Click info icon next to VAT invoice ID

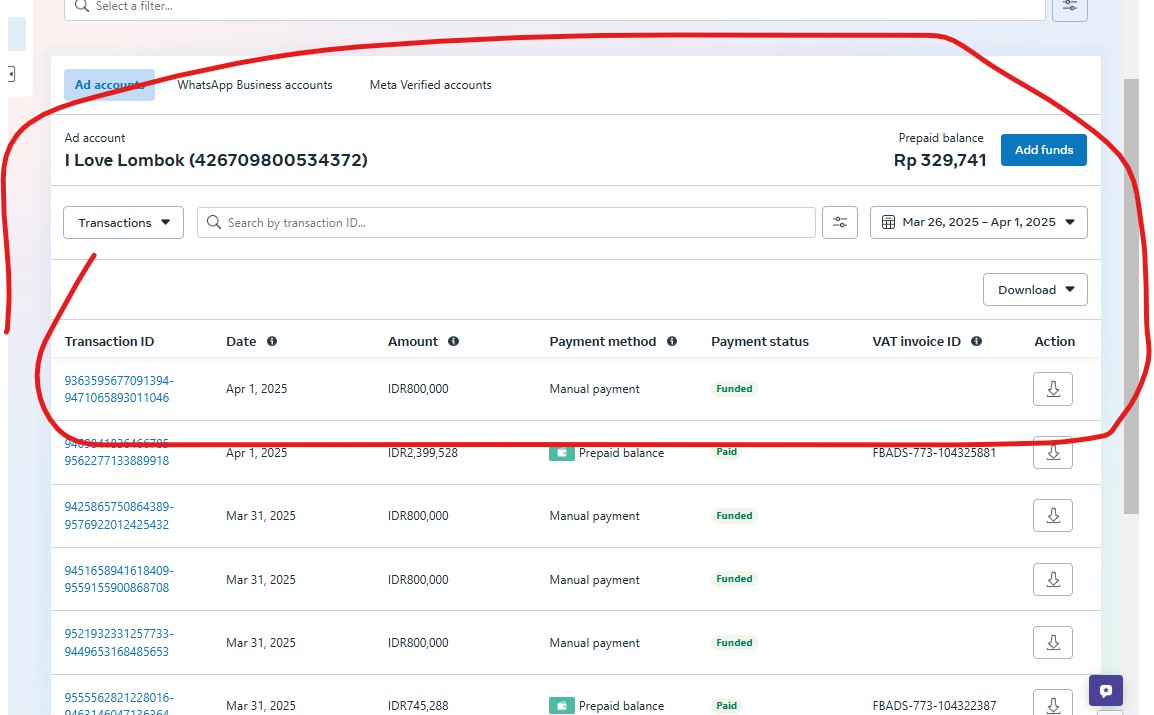976,342
